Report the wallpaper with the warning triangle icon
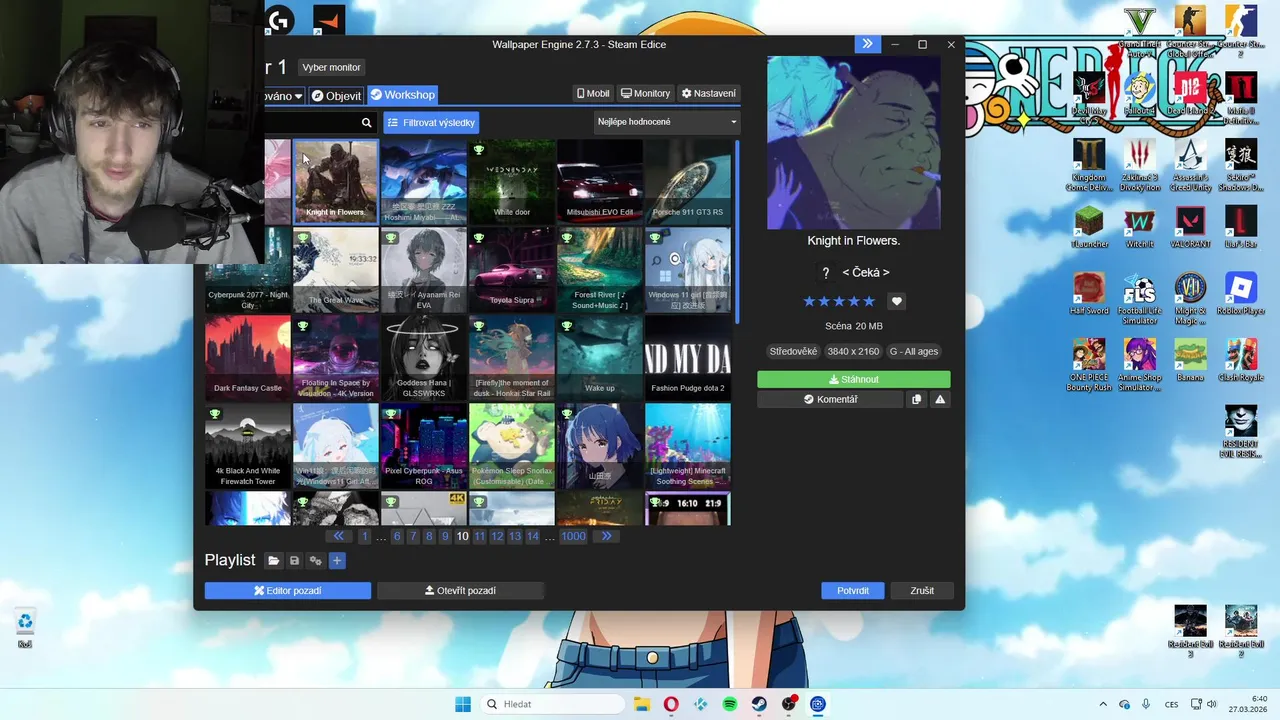Image resolution: width=1280 pixels, height=720 pixels. [x=940, y=399]
